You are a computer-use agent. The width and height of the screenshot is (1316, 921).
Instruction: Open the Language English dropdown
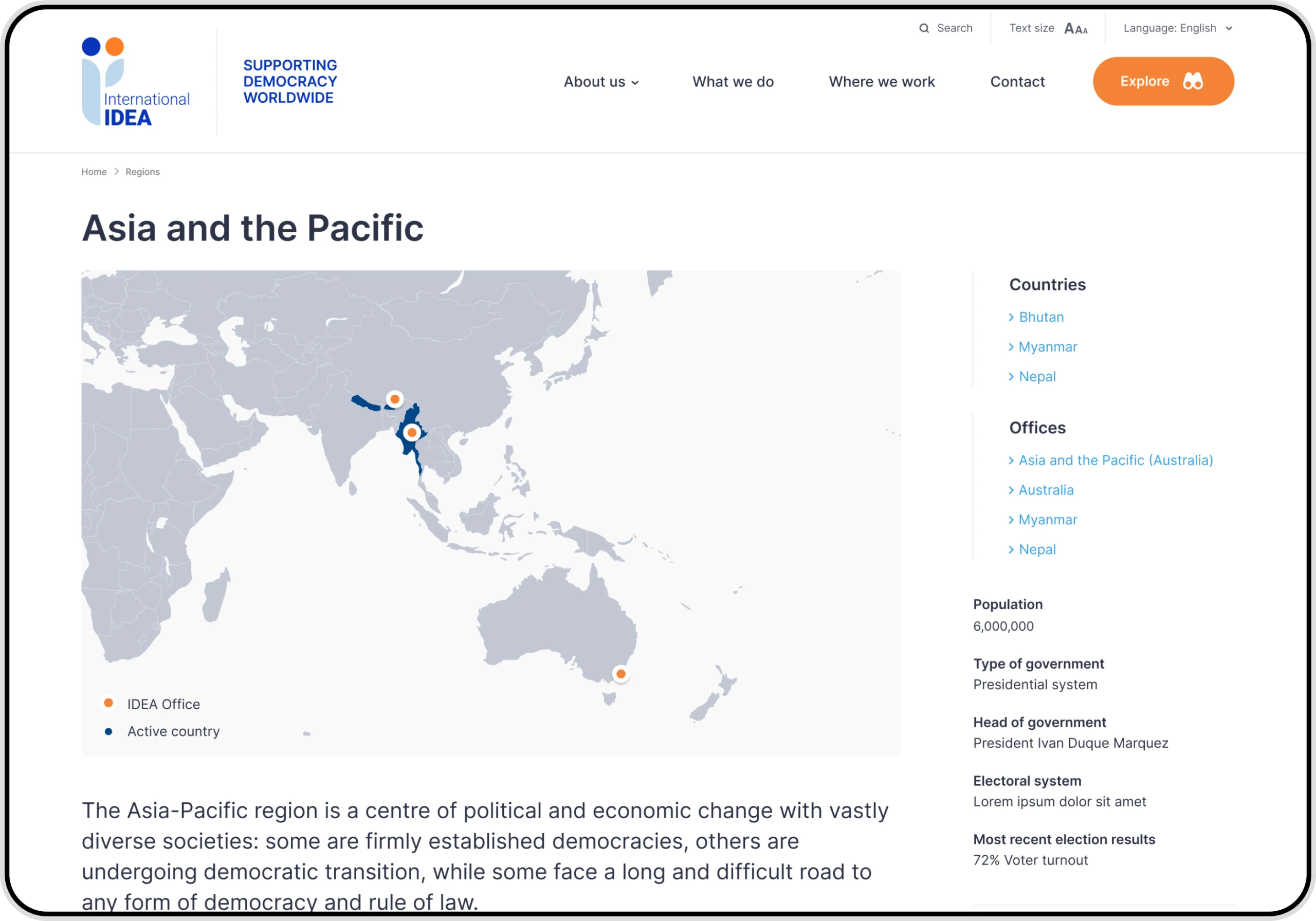[1177, 28]
